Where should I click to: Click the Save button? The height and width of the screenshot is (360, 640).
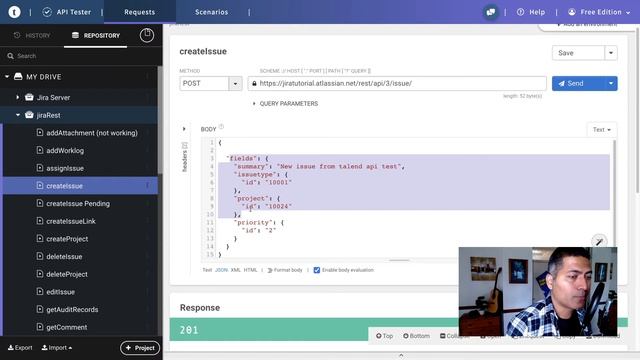pos(578,53)
